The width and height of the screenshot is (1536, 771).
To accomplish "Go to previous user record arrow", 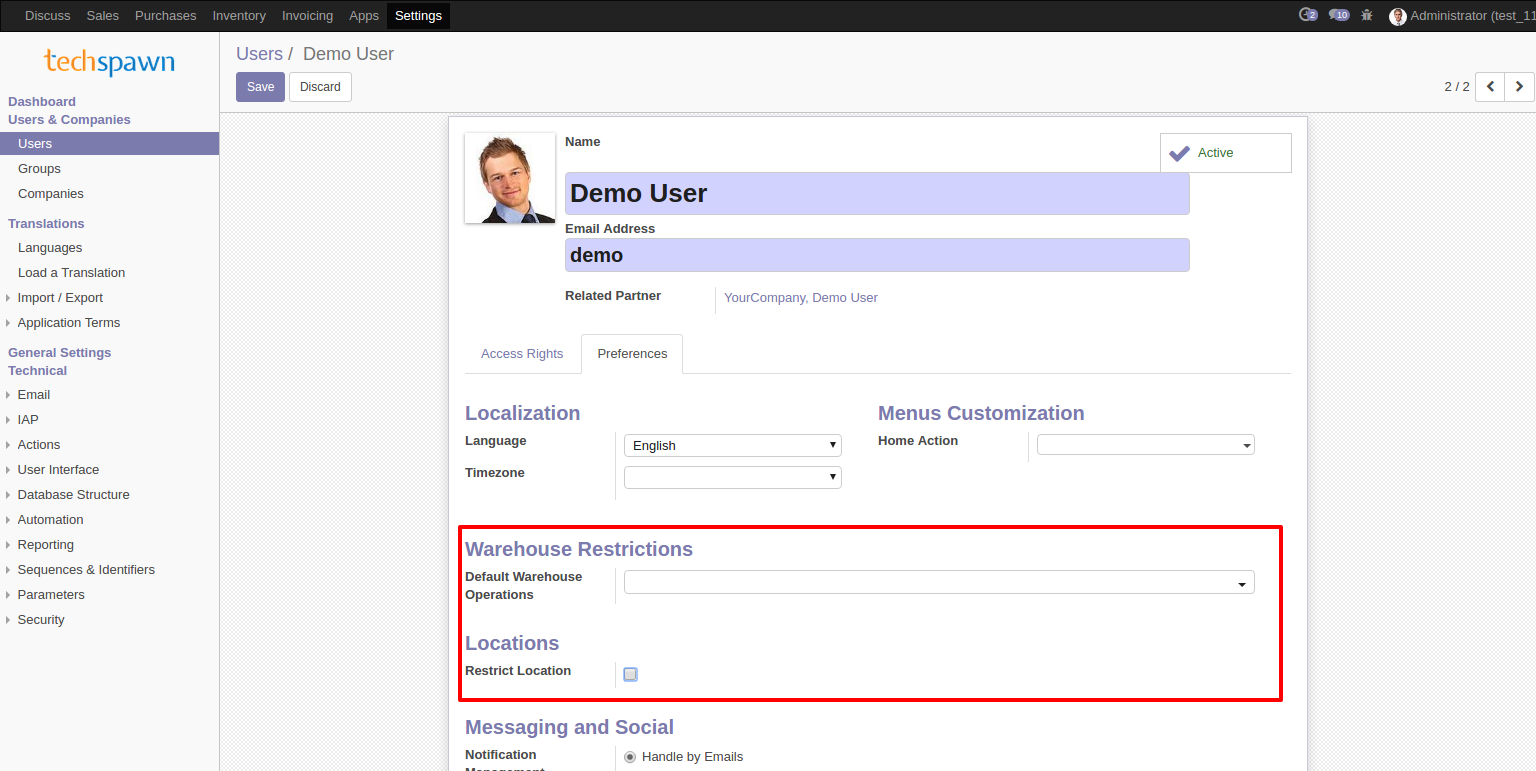I will [x=1490, y=87].
